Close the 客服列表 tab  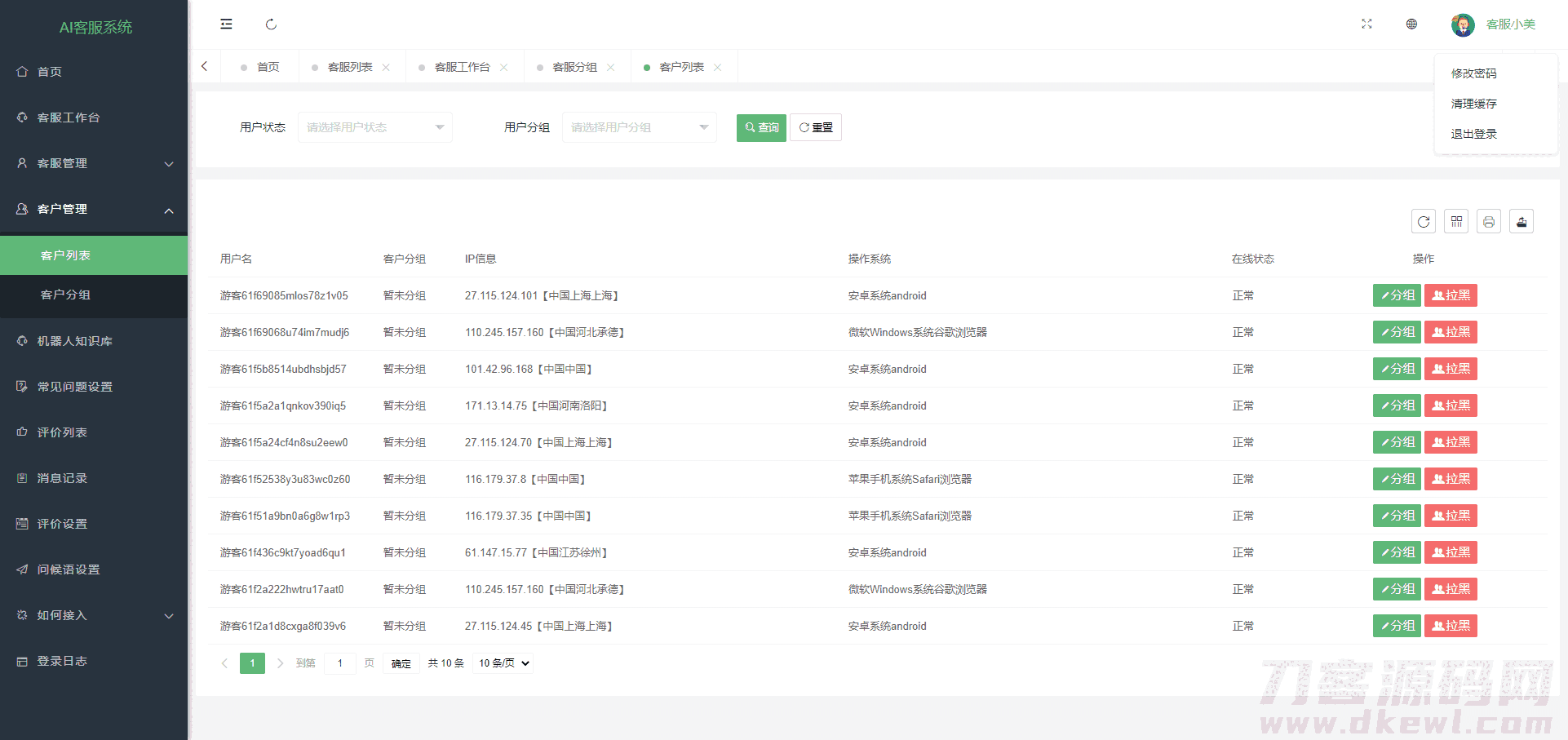[386, 67]
